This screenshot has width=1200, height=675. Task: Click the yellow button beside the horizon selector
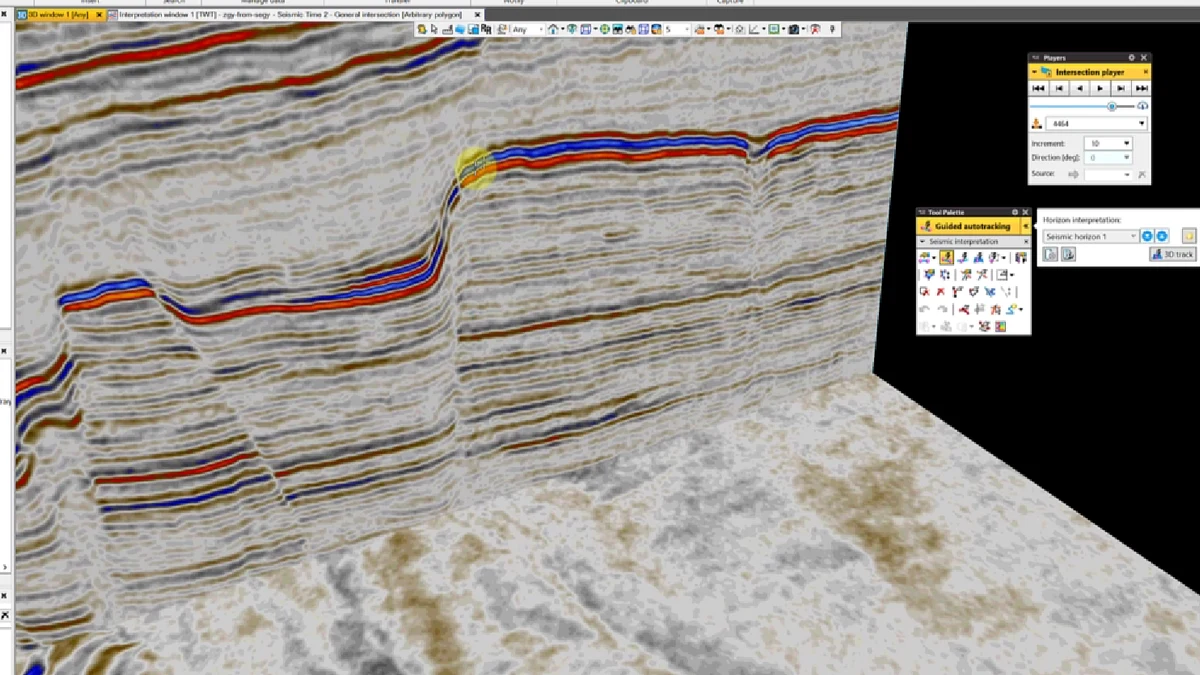(1189, 236)
